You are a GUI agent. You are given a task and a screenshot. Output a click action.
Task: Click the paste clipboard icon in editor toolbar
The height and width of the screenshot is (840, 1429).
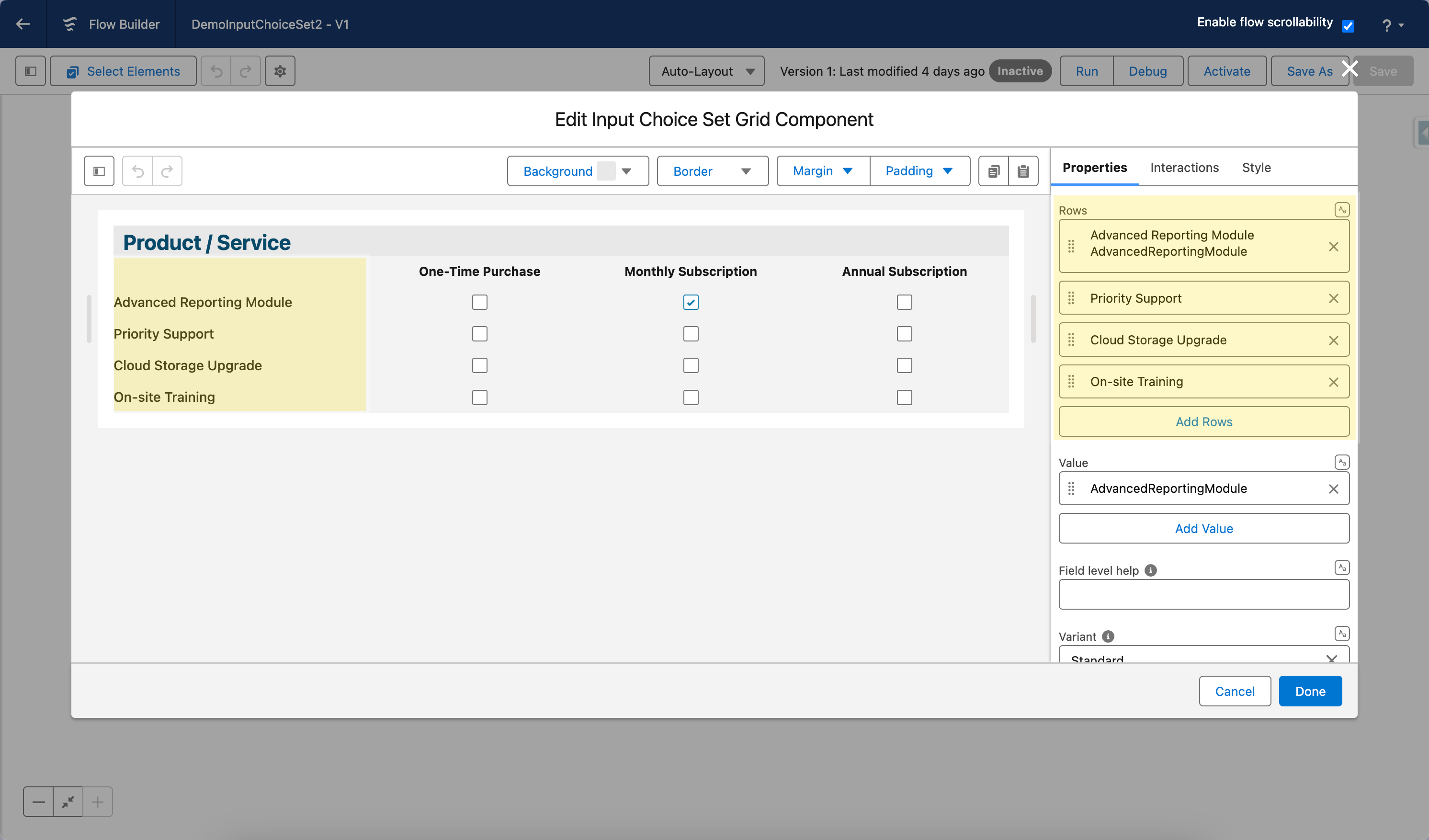(x=1023, y=171)
